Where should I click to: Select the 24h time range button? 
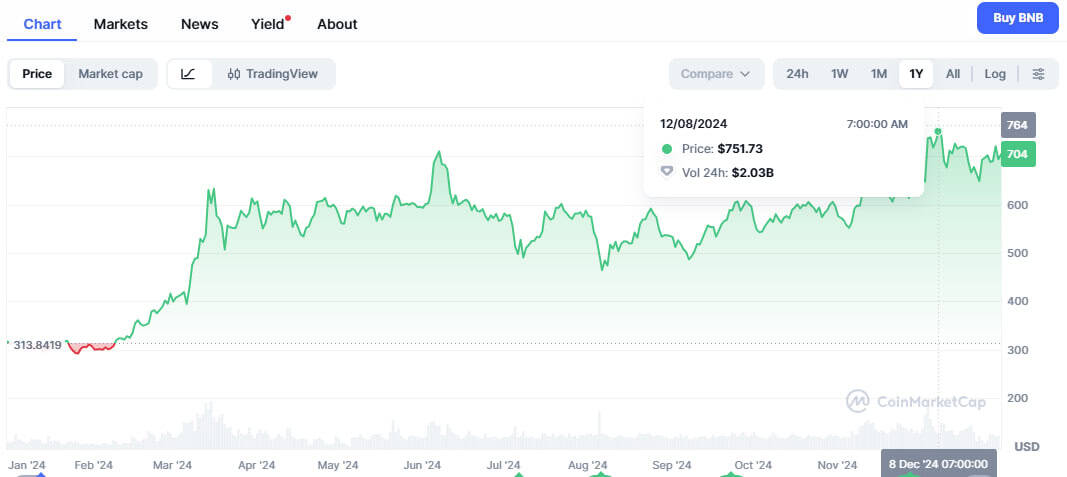(x=797, y=74)
